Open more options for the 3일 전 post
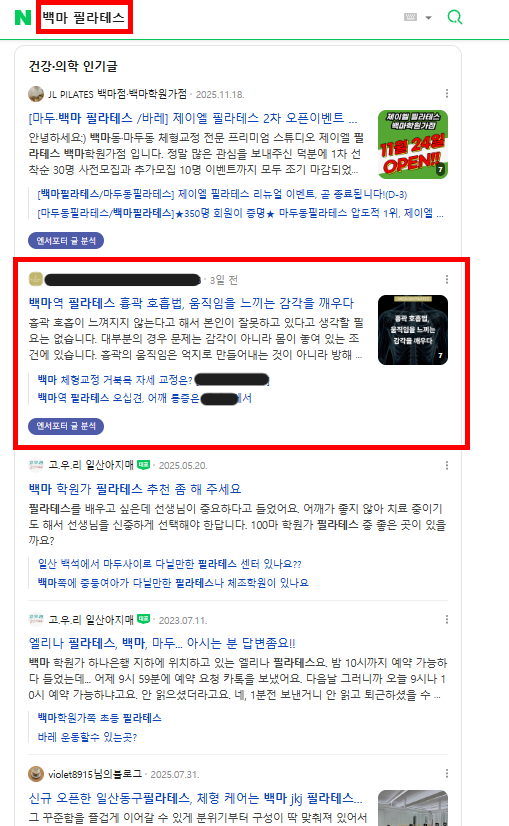 click(x=447, y=279)
